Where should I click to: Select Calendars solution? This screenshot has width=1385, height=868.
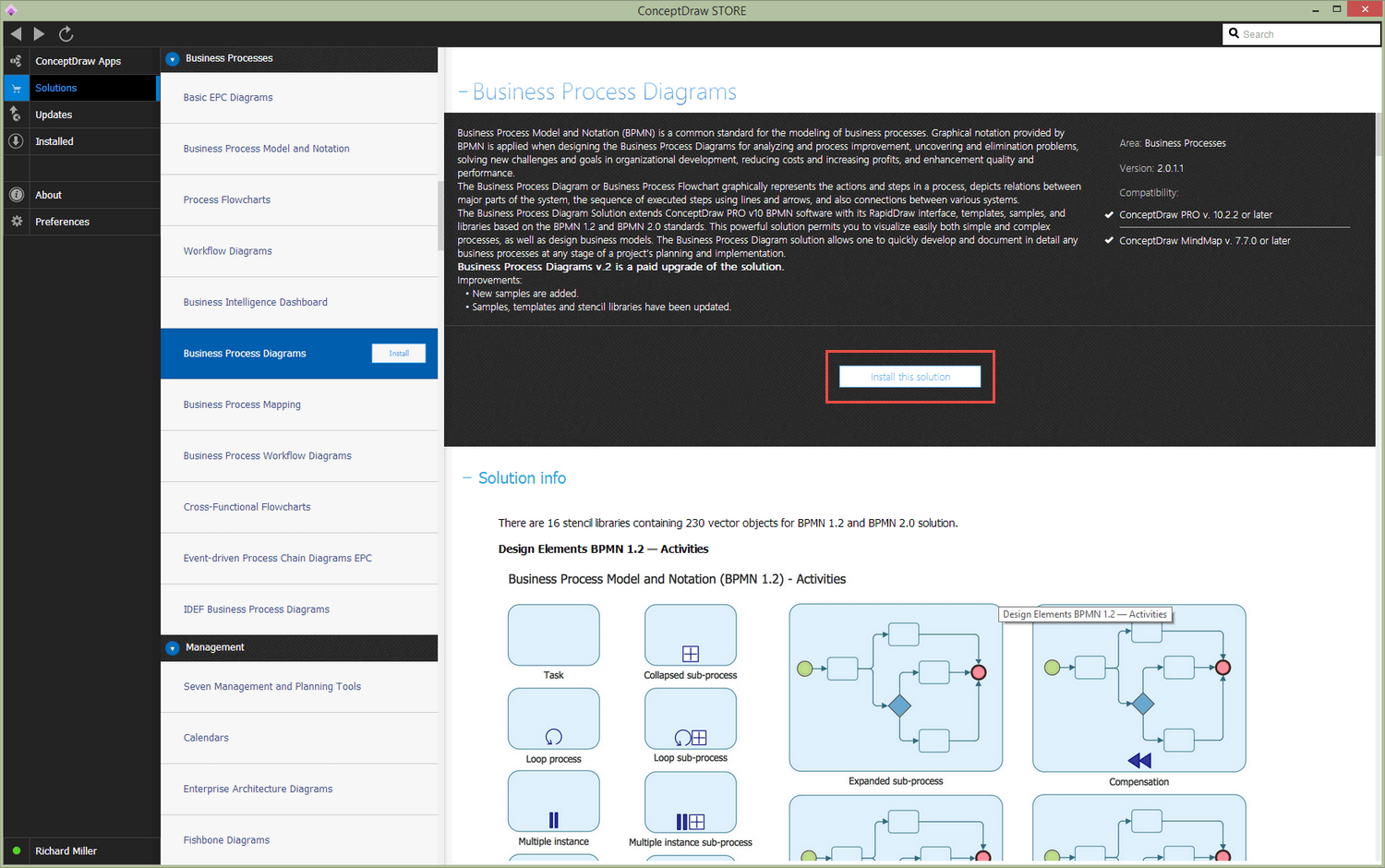[x=299, y=738]
